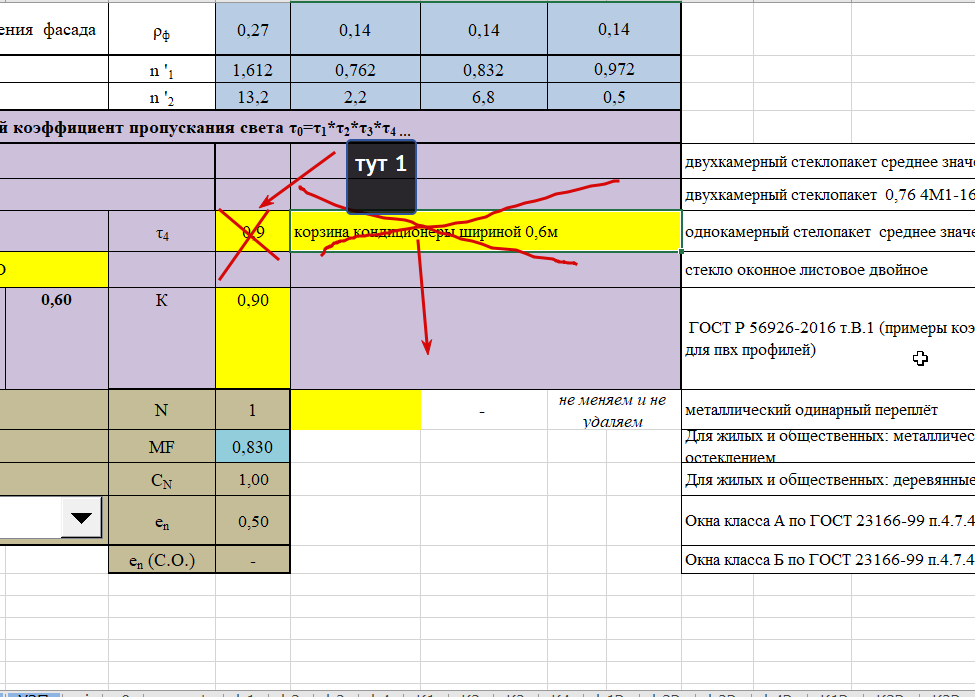
Task: Select the 0,14 cell above 0,762
Action: click(355, 29)
